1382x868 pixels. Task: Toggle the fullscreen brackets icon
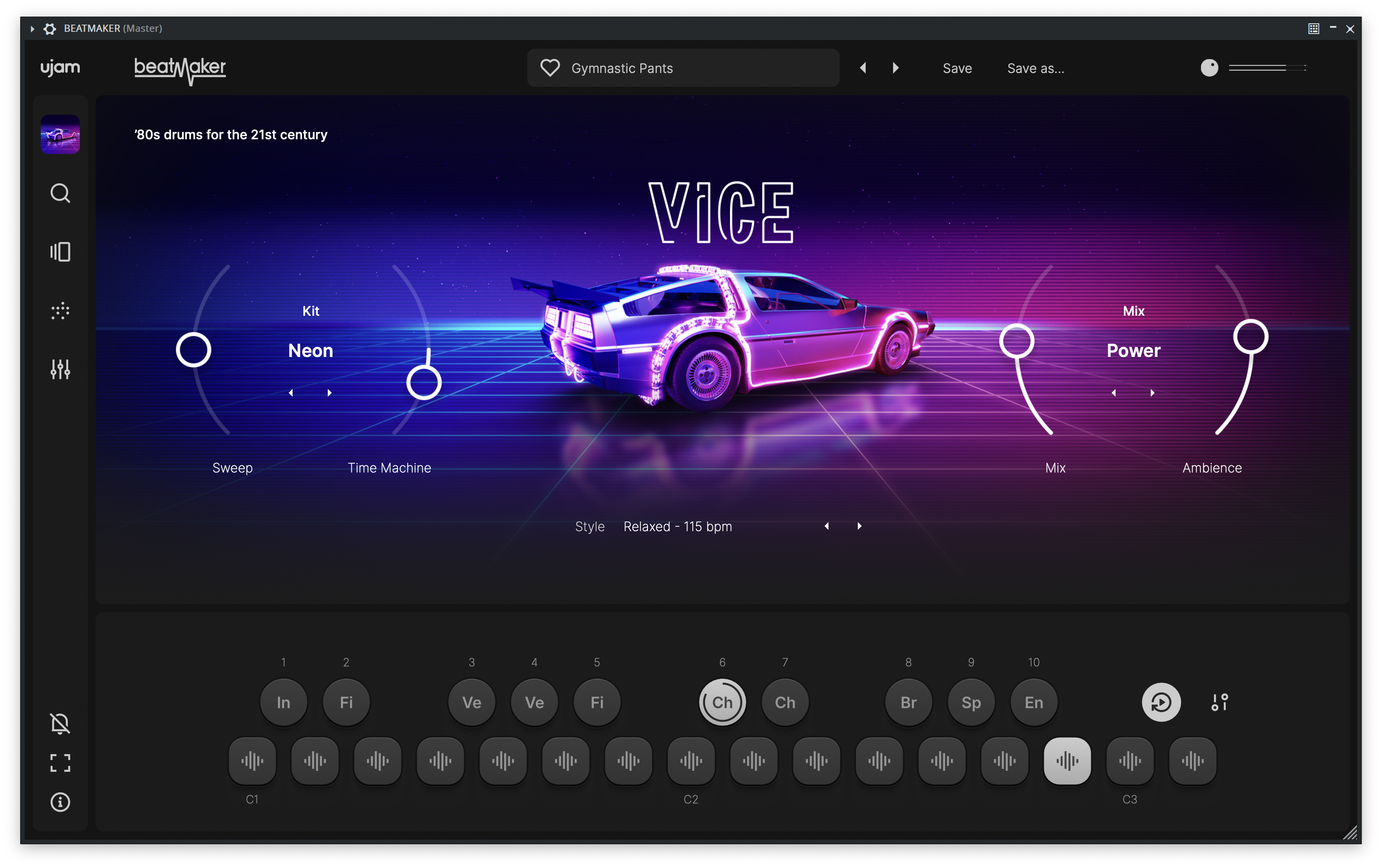click(x=60, y=763)
